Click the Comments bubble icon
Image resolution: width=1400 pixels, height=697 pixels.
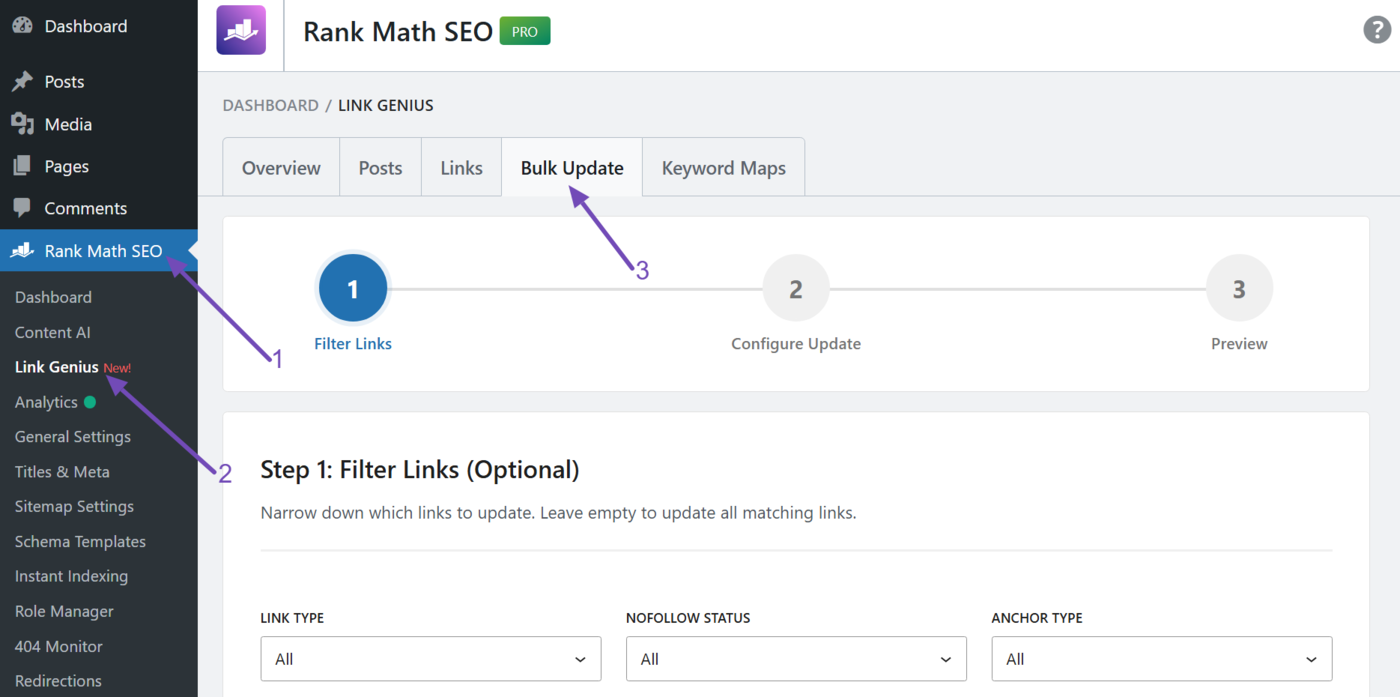(x=22, y=208)
